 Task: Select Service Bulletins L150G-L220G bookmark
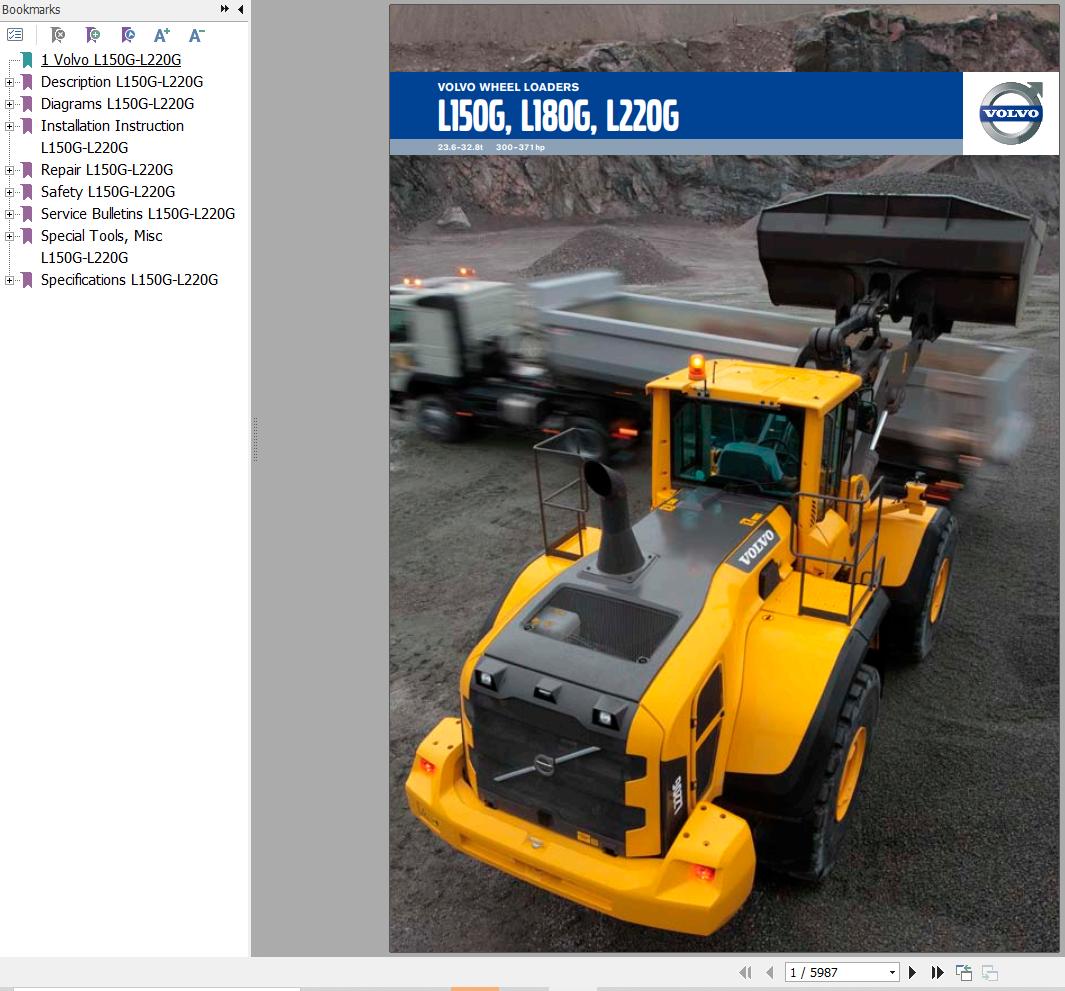coord(138,214)
